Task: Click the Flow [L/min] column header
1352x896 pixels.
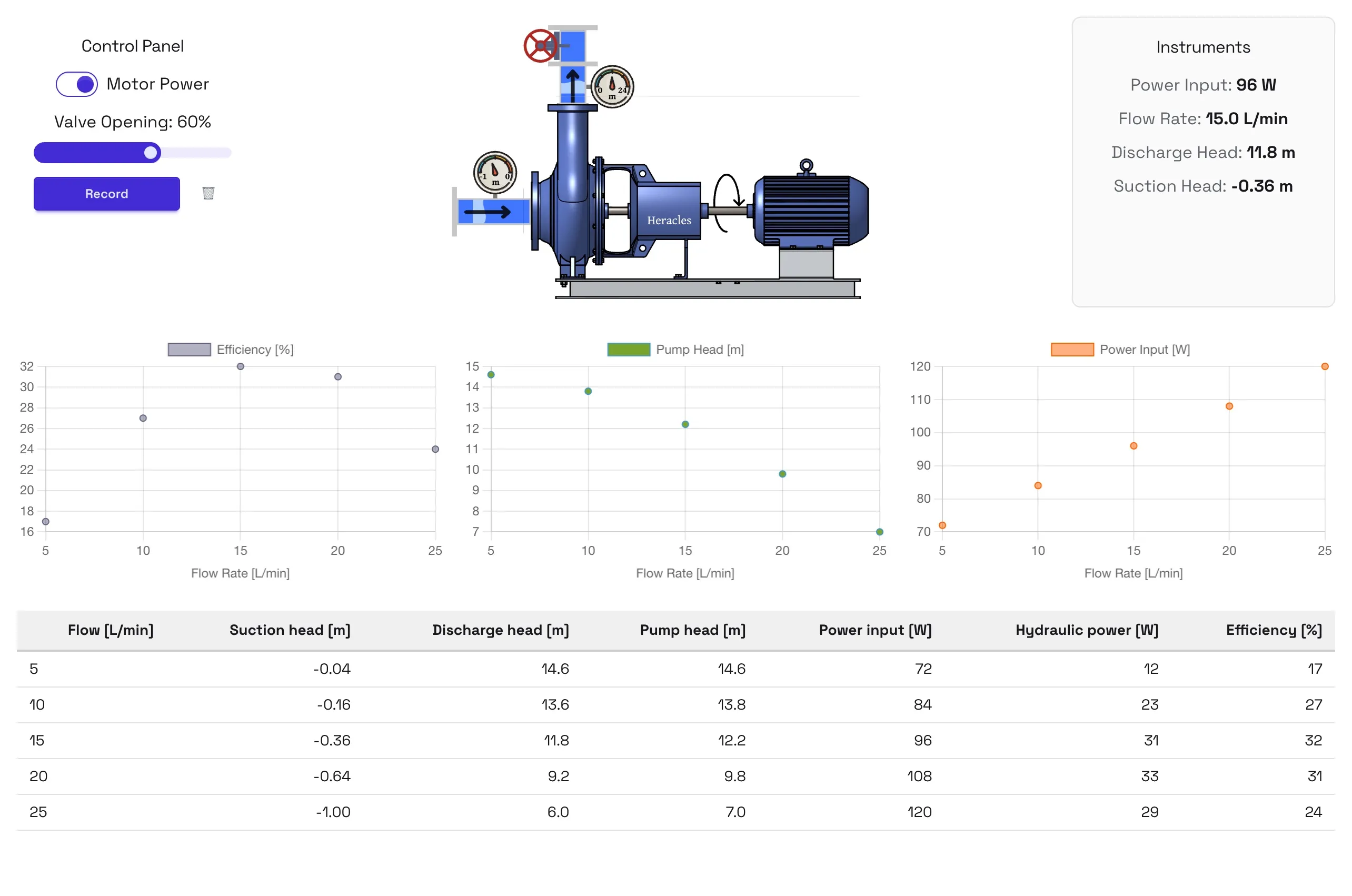Action: pyautogui.click(x=111, y=630)
